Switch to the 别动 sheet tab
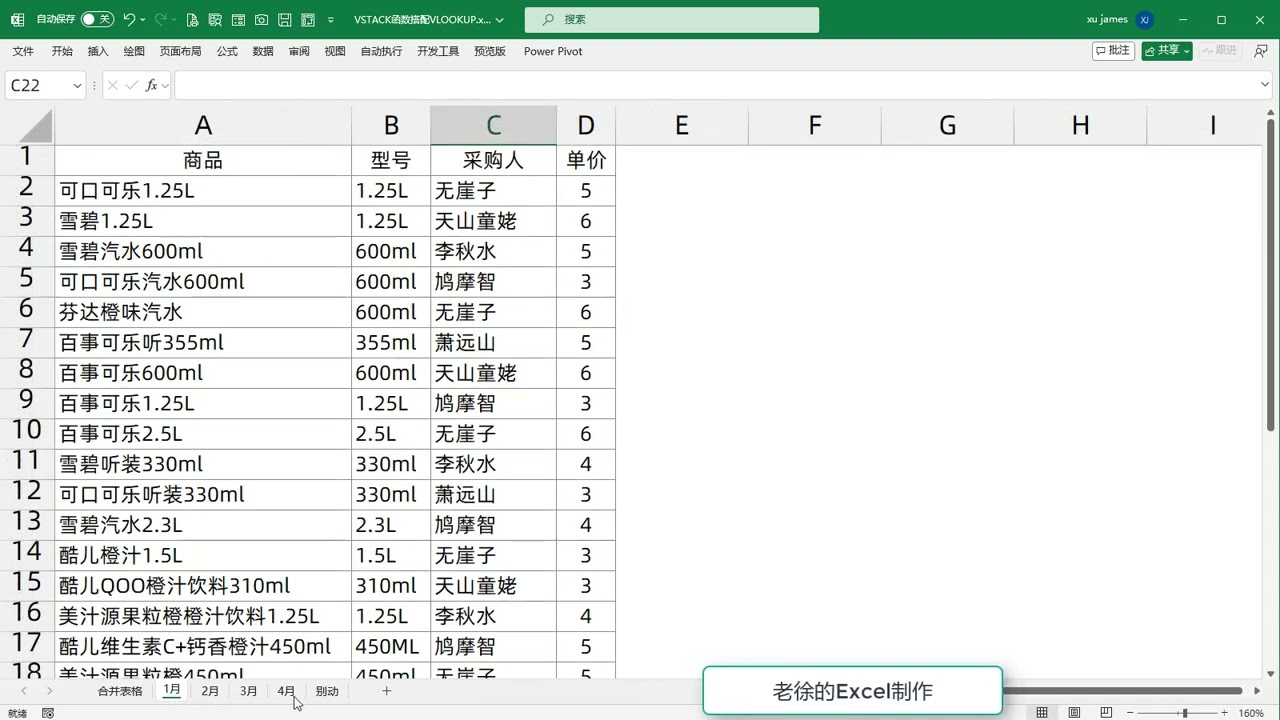 pyautogui.click(x=327, y=691)
